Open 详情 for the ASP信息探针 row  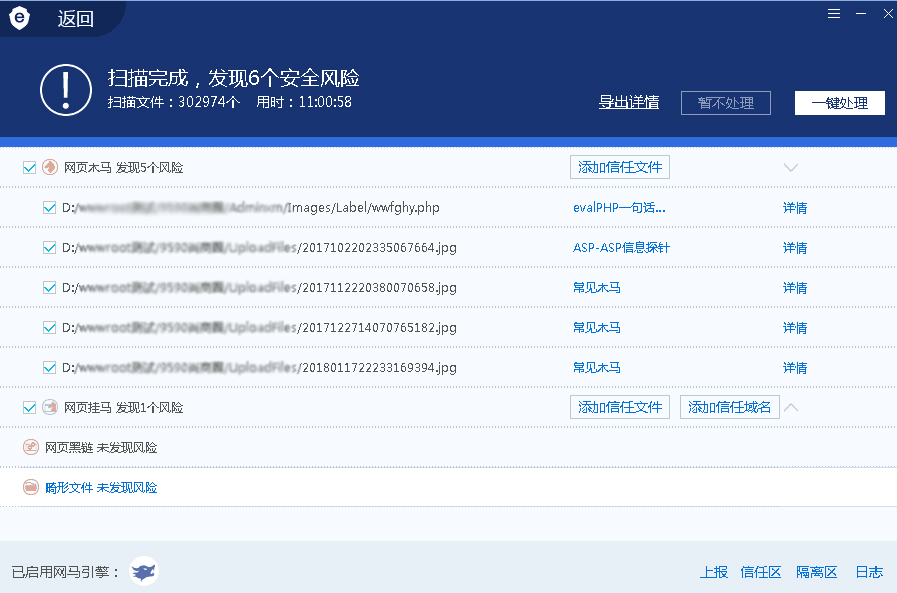(794, 248)
